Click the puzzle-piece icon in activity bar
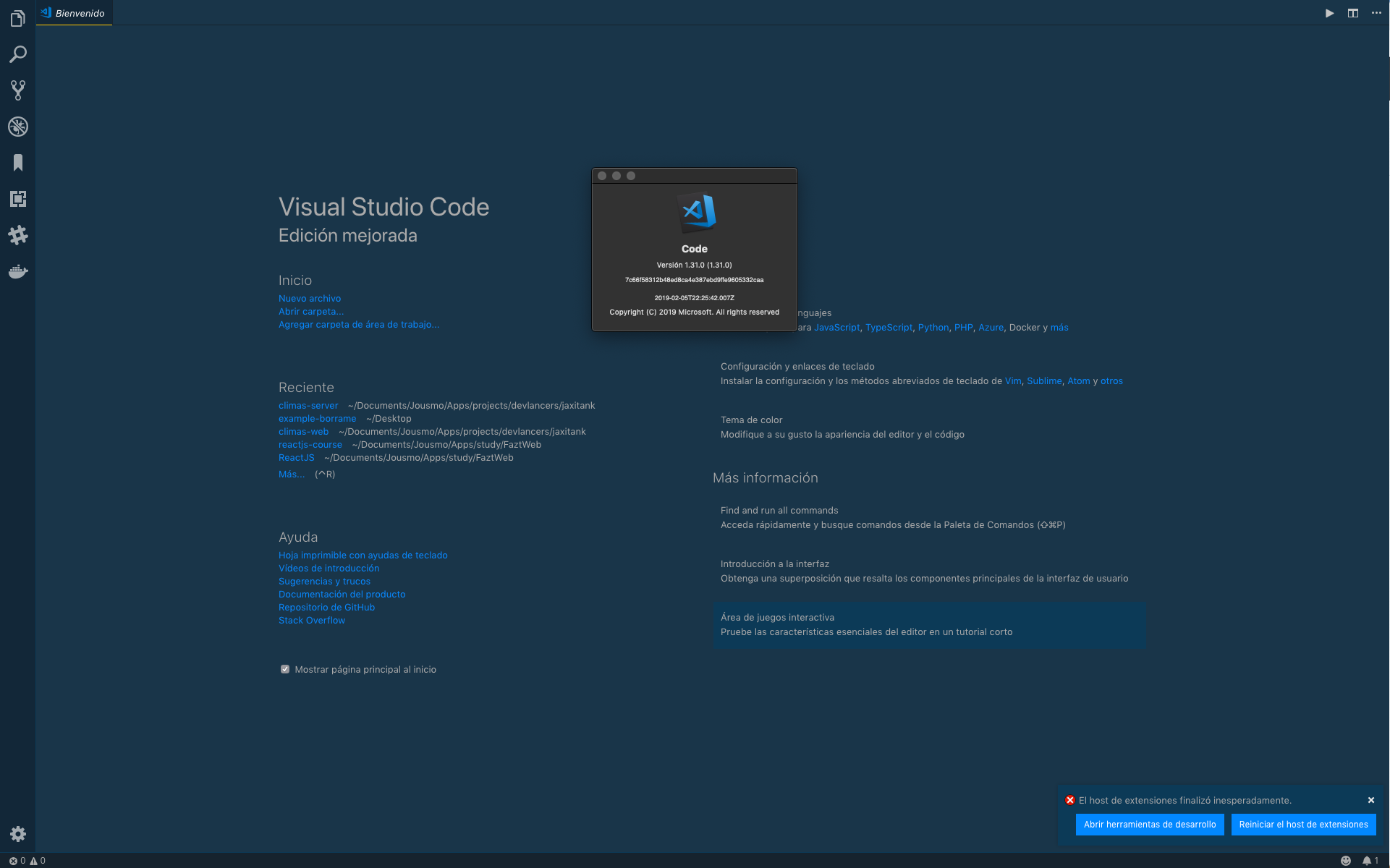Viewport: 1390px width, 868px height. 18,235
